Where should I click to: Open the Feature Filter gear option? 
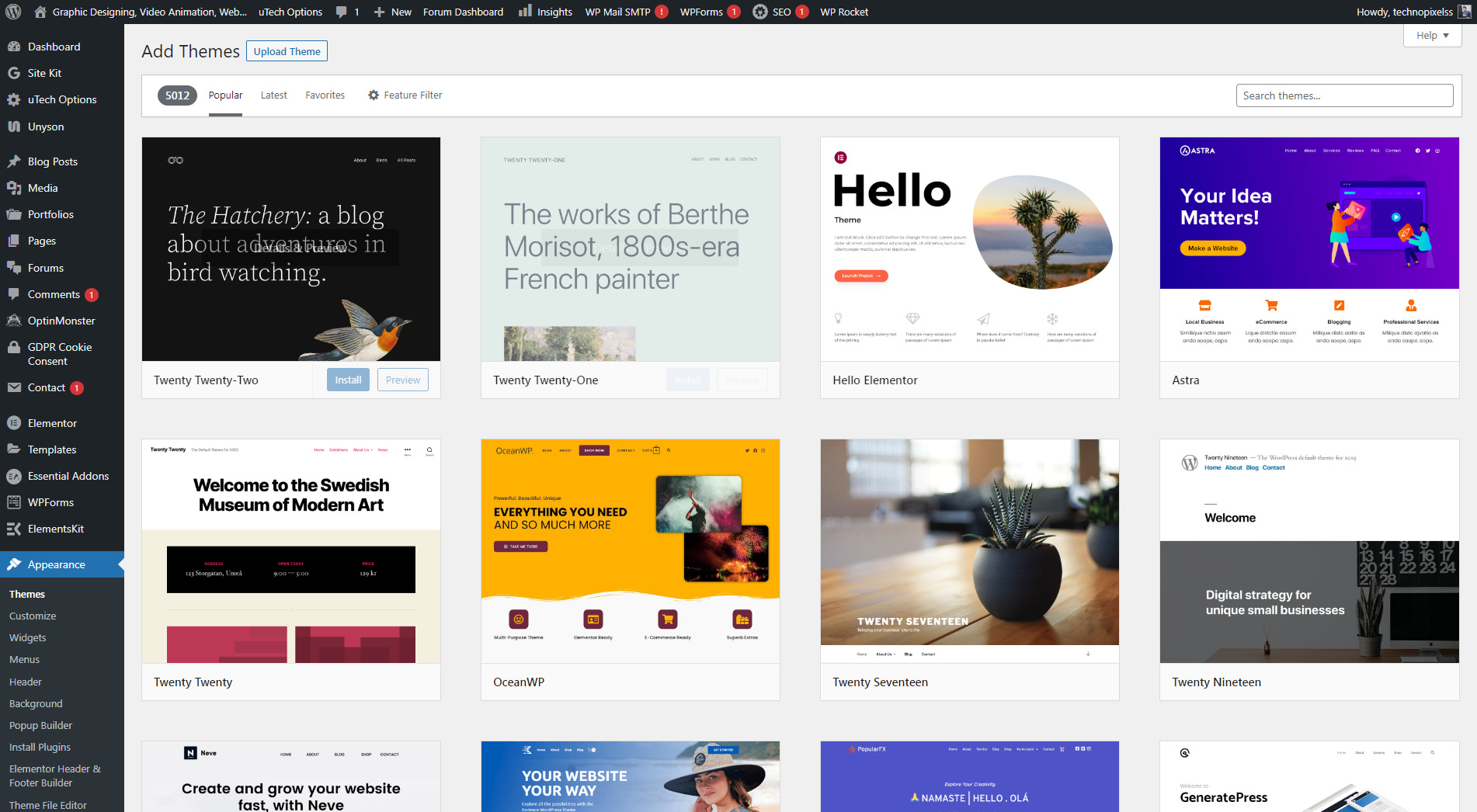(405, 95)
